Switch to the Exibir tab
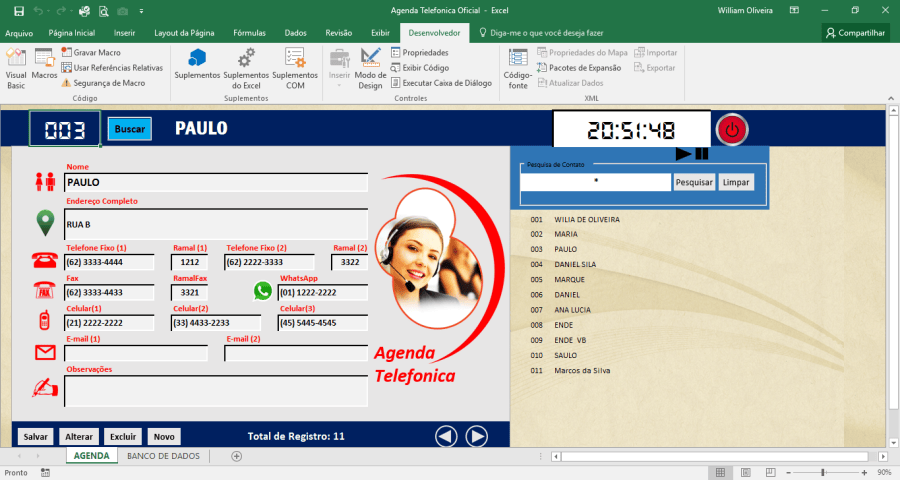900x480 pixels. (380, 33)
